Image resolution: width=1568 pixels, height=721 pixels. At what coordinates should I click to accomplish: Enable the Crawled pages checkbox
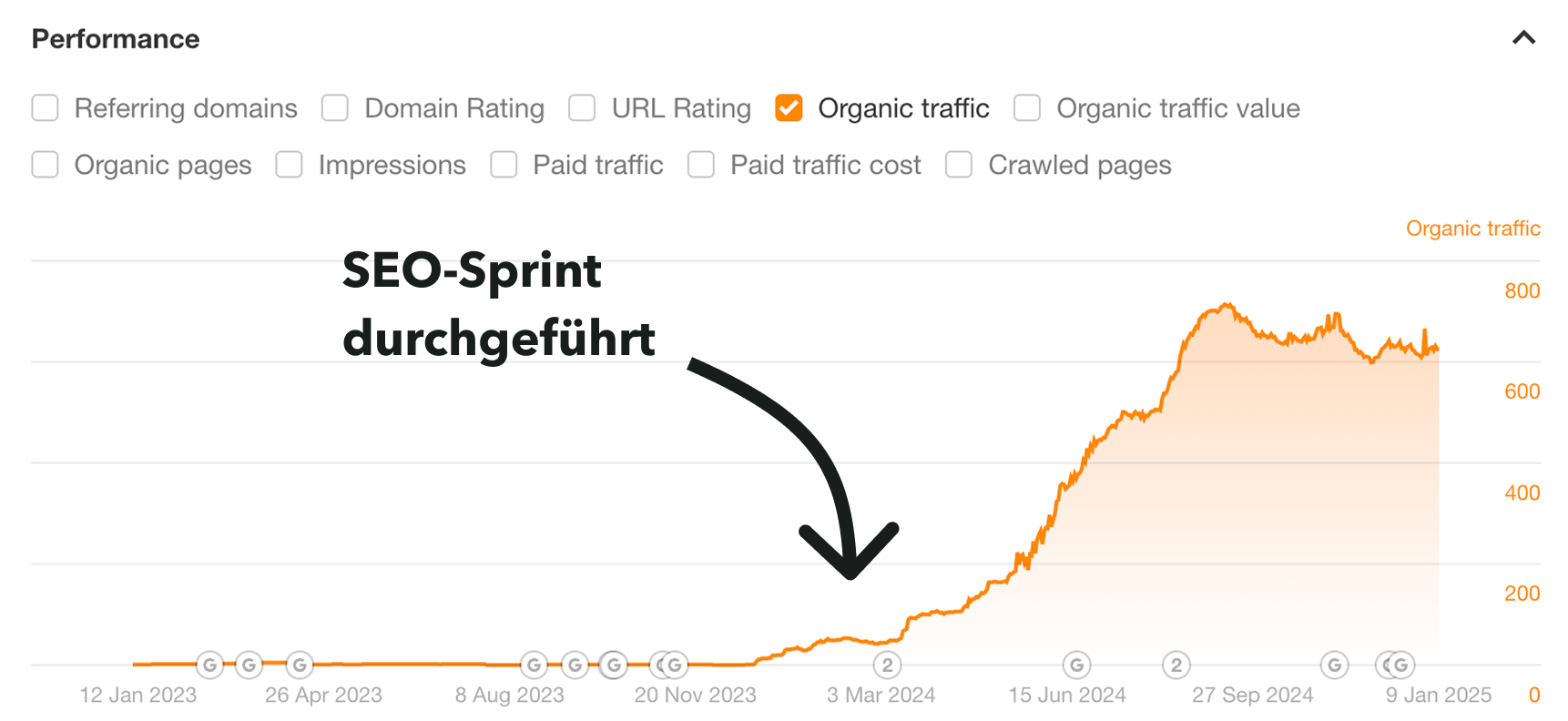tap(959, 165)
